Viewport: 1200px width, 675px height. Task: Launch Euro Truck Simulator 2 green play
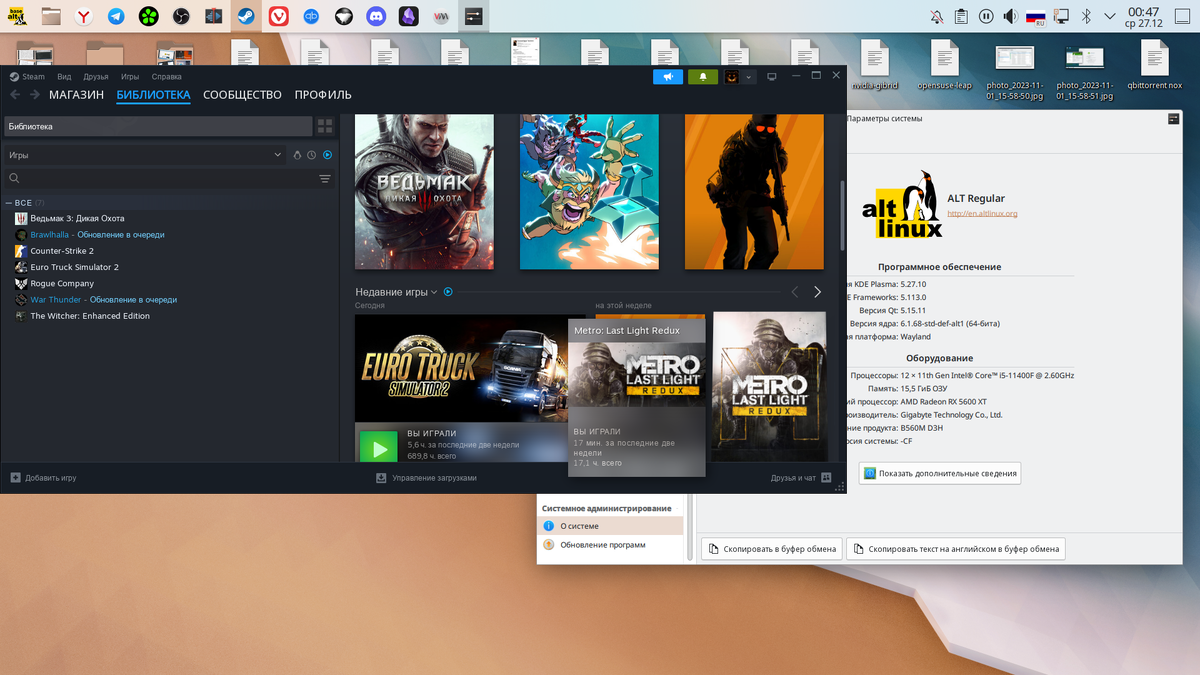tap(379, 449)
